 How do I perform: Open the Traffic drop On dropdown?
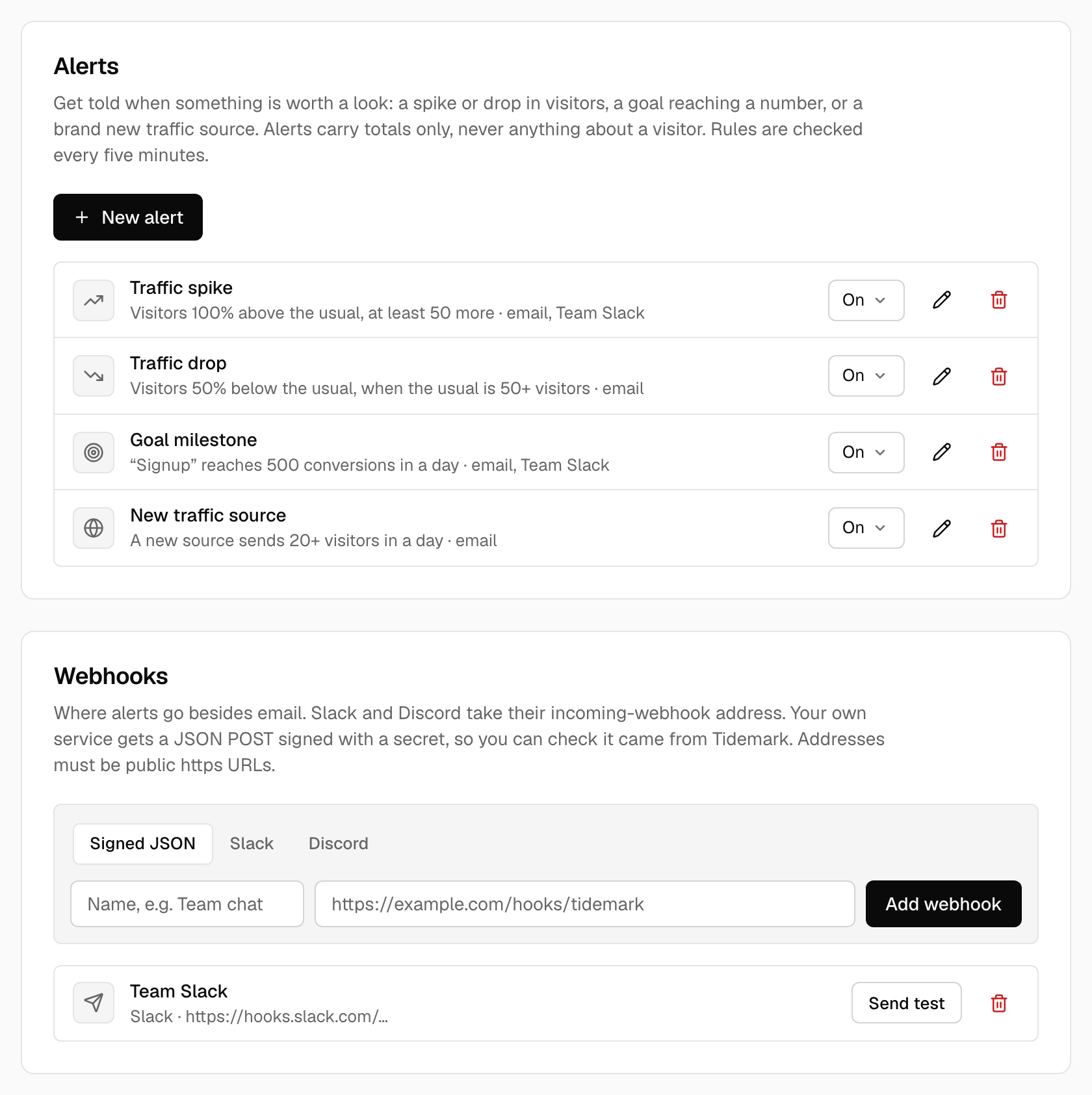[866, 376]
